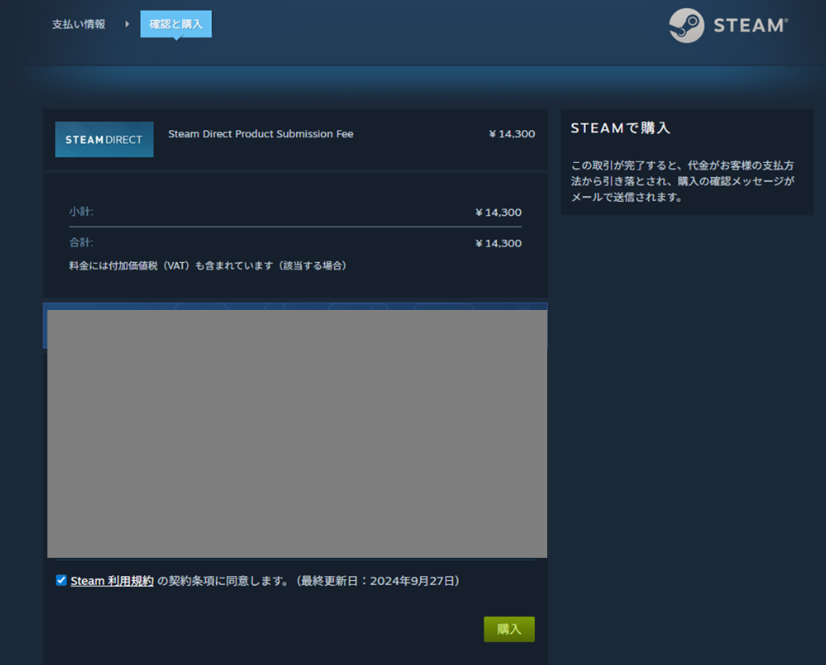Click the VAT notice text

[x=207, y=266]
